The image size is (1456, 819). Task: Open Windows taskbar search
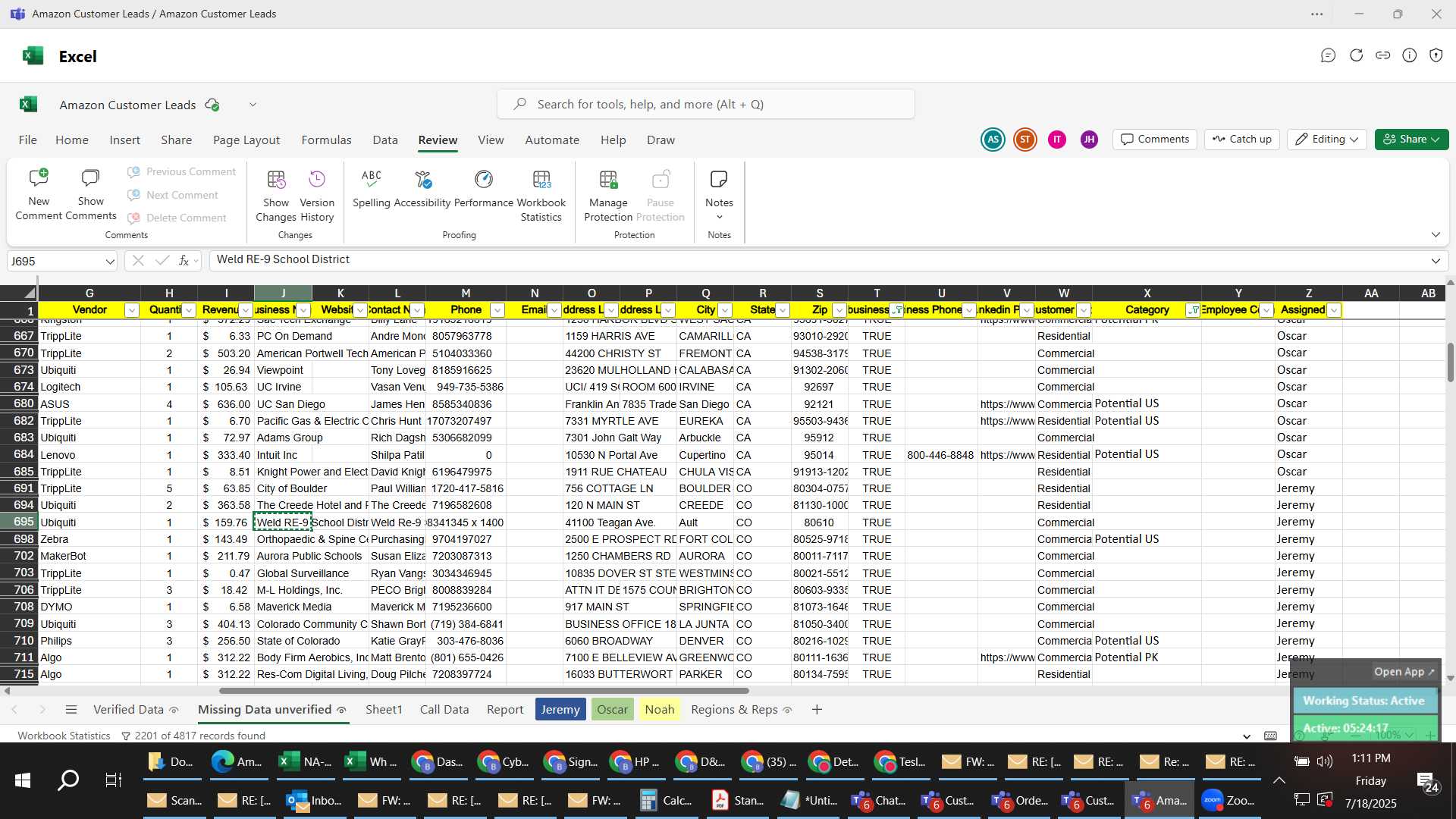[x=68, y=780]
